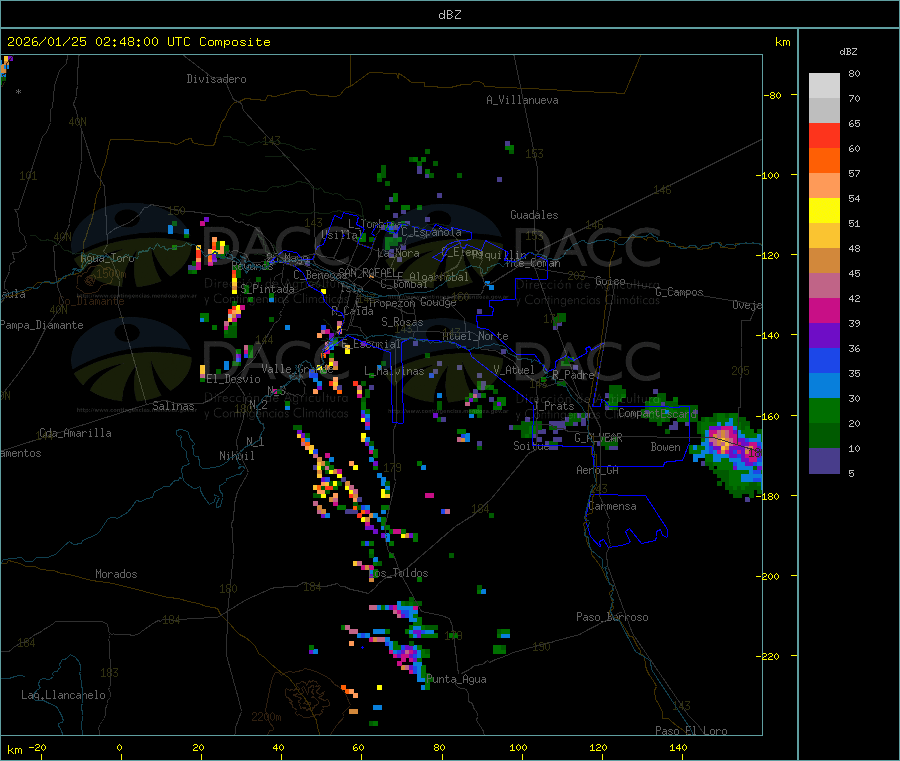
Task: Click the 65 dBZ red color swatch
Action: [x=824, y=135]
